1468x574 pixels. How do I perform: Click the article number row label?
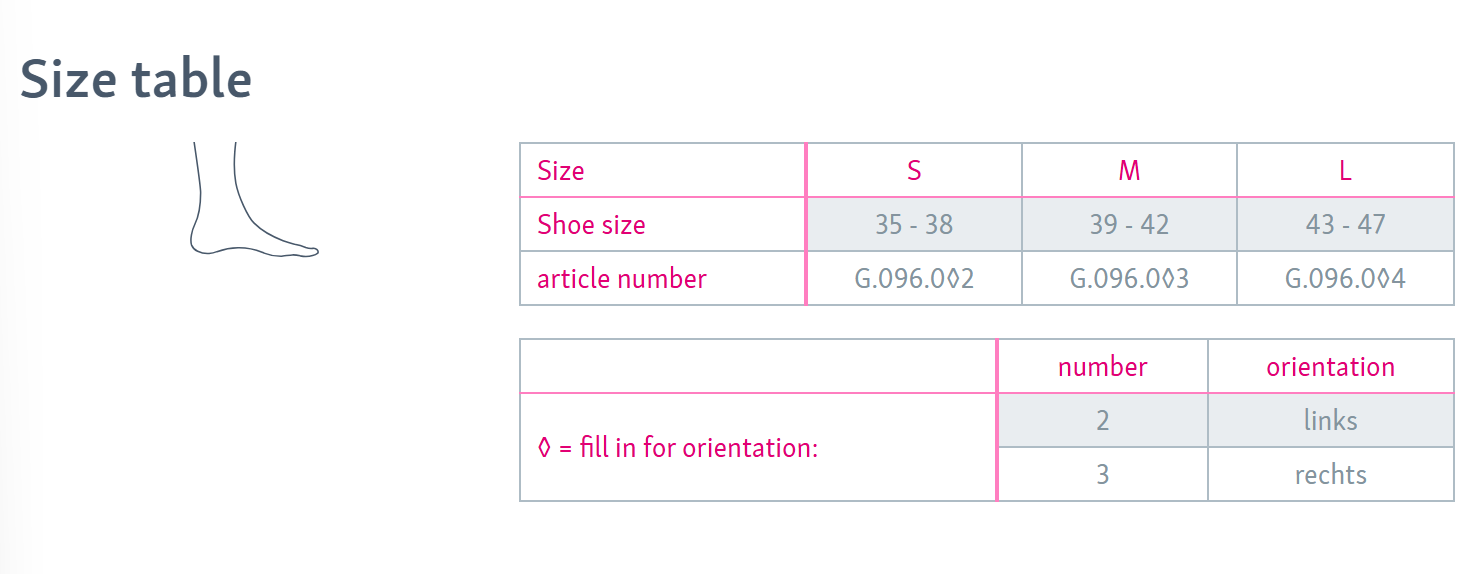622,278
